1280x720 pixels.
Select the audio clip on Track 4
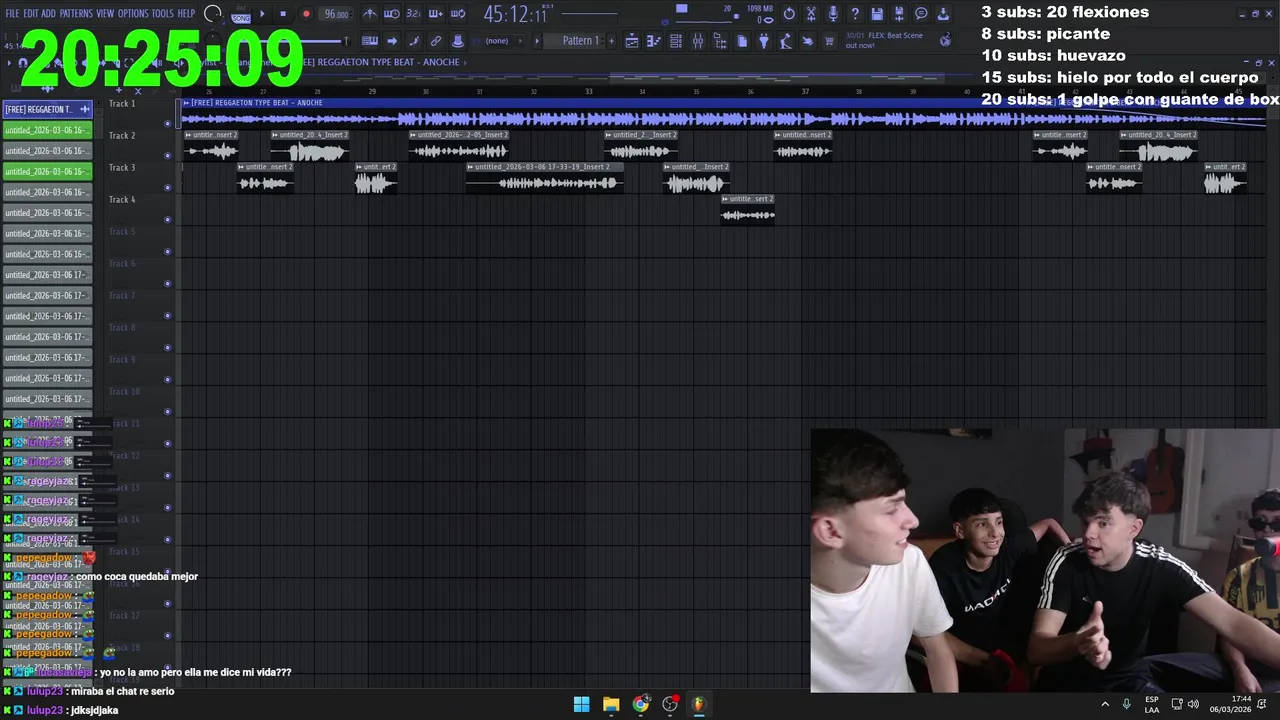click(x=748, y=210)
